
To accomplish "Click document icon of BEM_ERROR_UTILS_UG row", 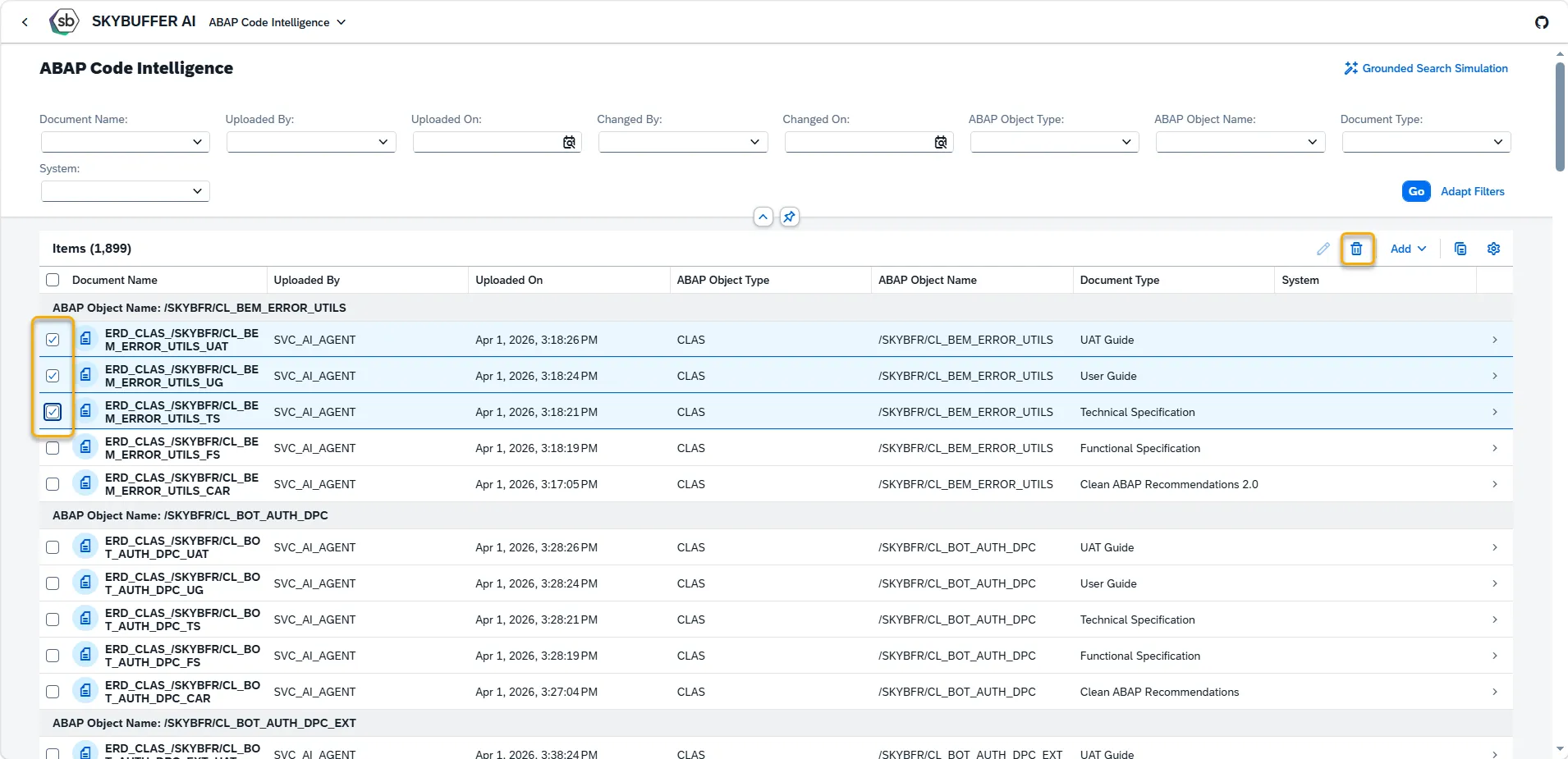I will 85,375.
